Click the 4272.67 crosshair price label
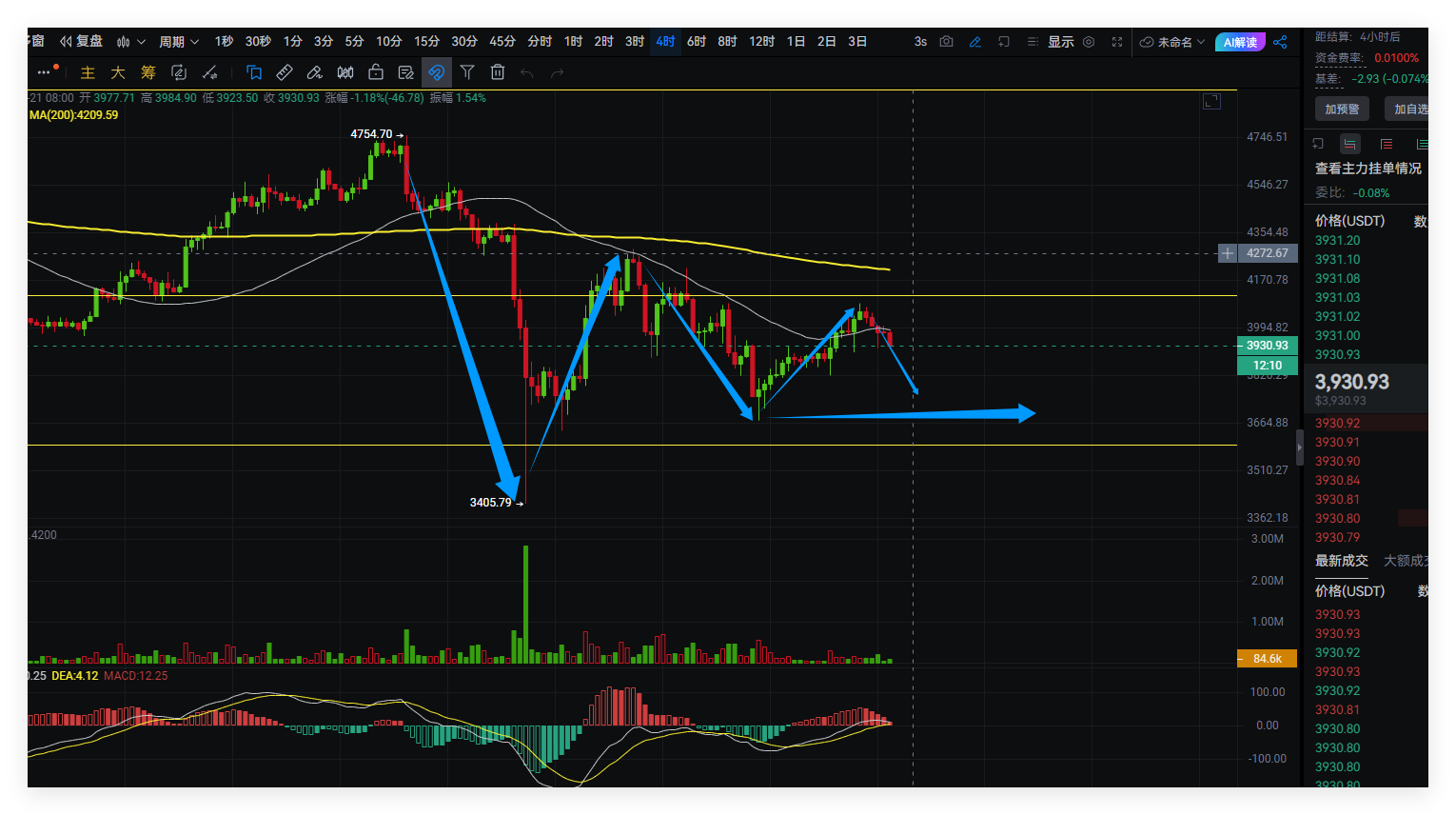This screenshot has width=1456, height=815. (x=1266, y=253)
